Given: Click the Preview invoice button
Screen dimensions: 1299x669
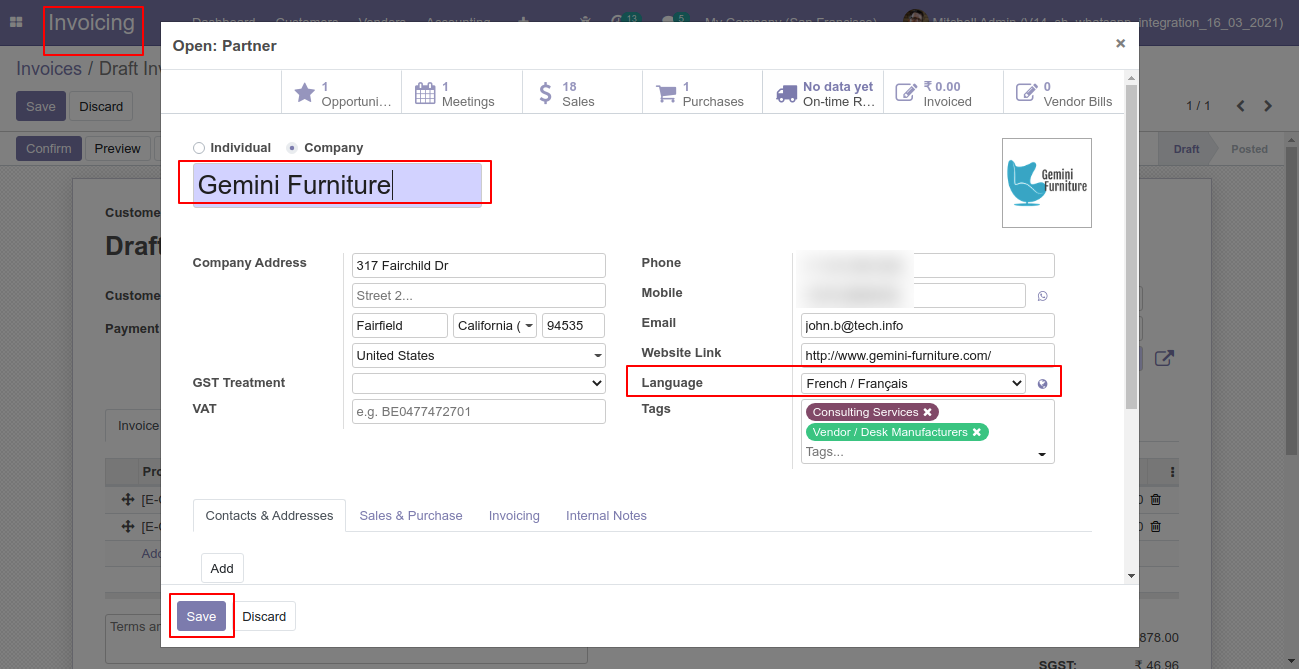Looking at the screenshot, I should click(x=118, y=148).
